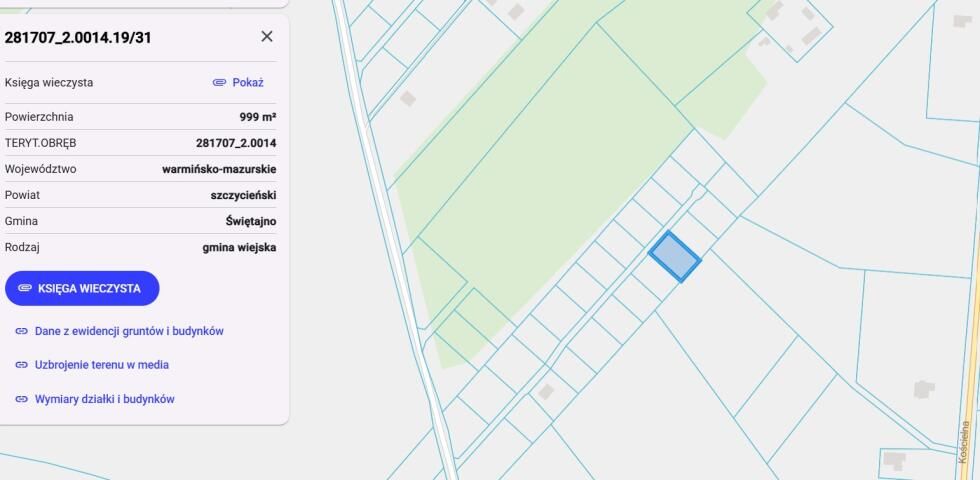Select rodzaj value gmina wiejska
The image size is (980, 480).
pos(239,248)
